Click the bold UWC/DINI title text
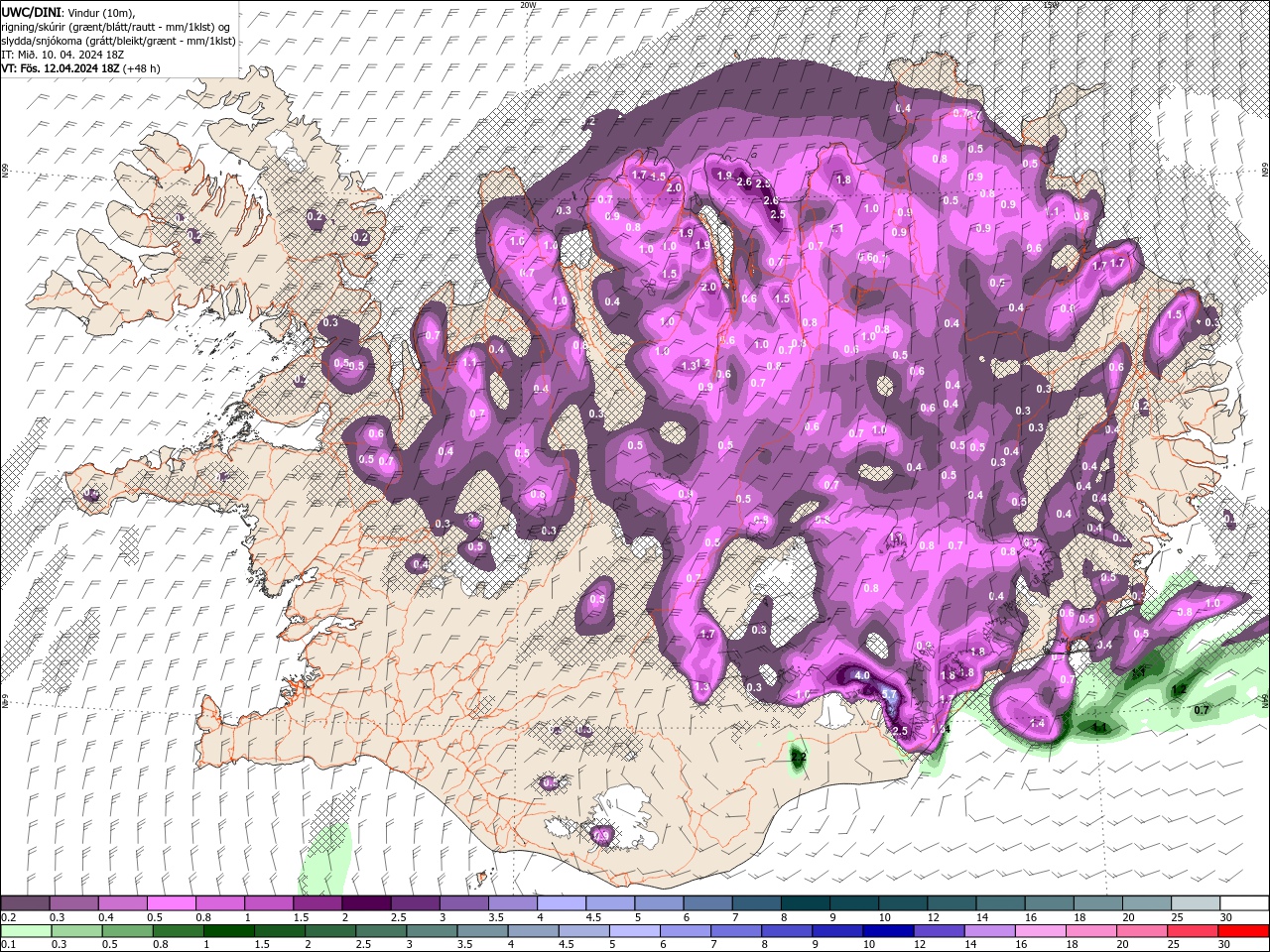1270x952 pixels. 31,12
